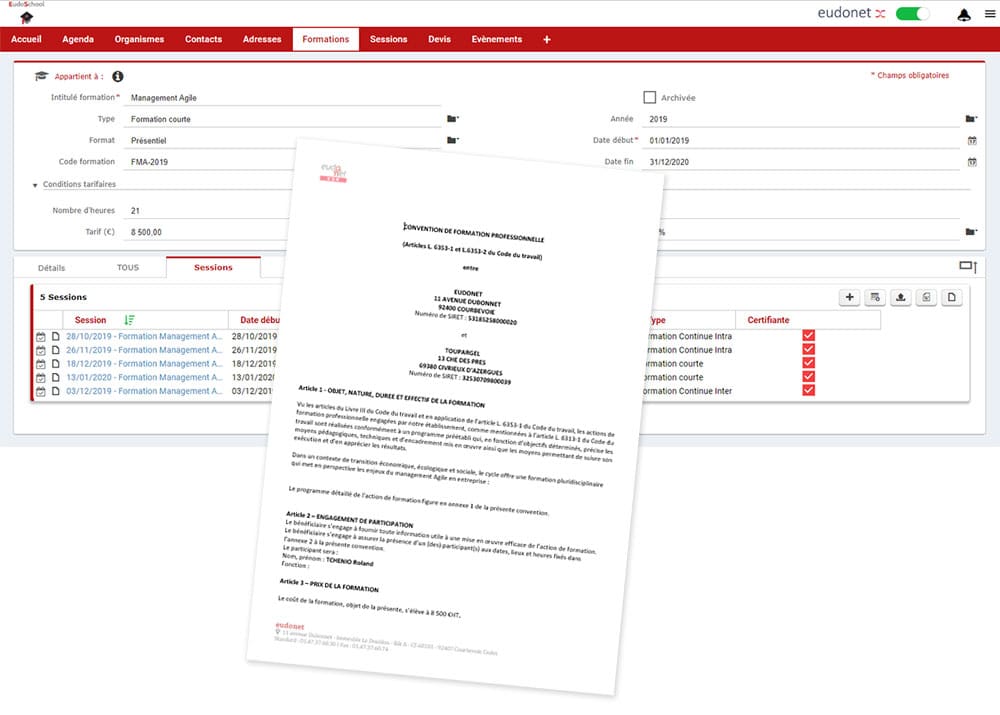
Task: Click calendar icon on the 18/12/2019 session row
Action: tap(41, 364)
